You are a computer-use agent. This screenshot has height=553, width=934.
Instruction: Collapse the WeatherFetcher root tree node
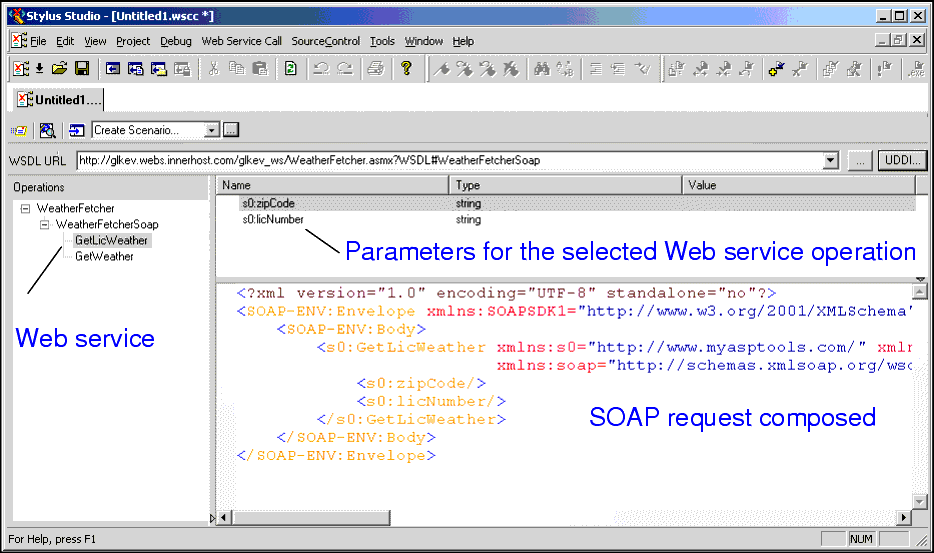tap(25, 209)
